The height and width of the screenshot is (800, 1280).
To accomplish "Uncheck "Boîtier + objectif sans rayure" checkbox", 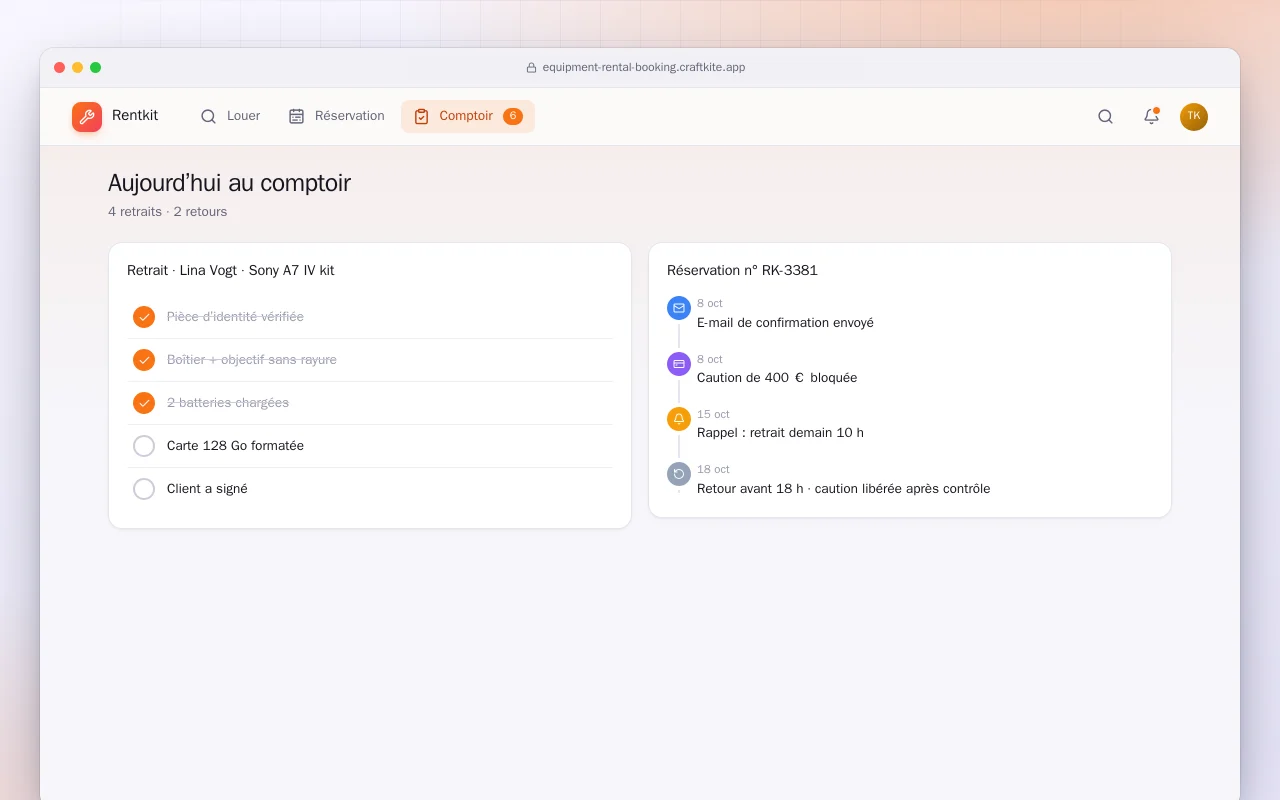I will click(x=144, y=360).
